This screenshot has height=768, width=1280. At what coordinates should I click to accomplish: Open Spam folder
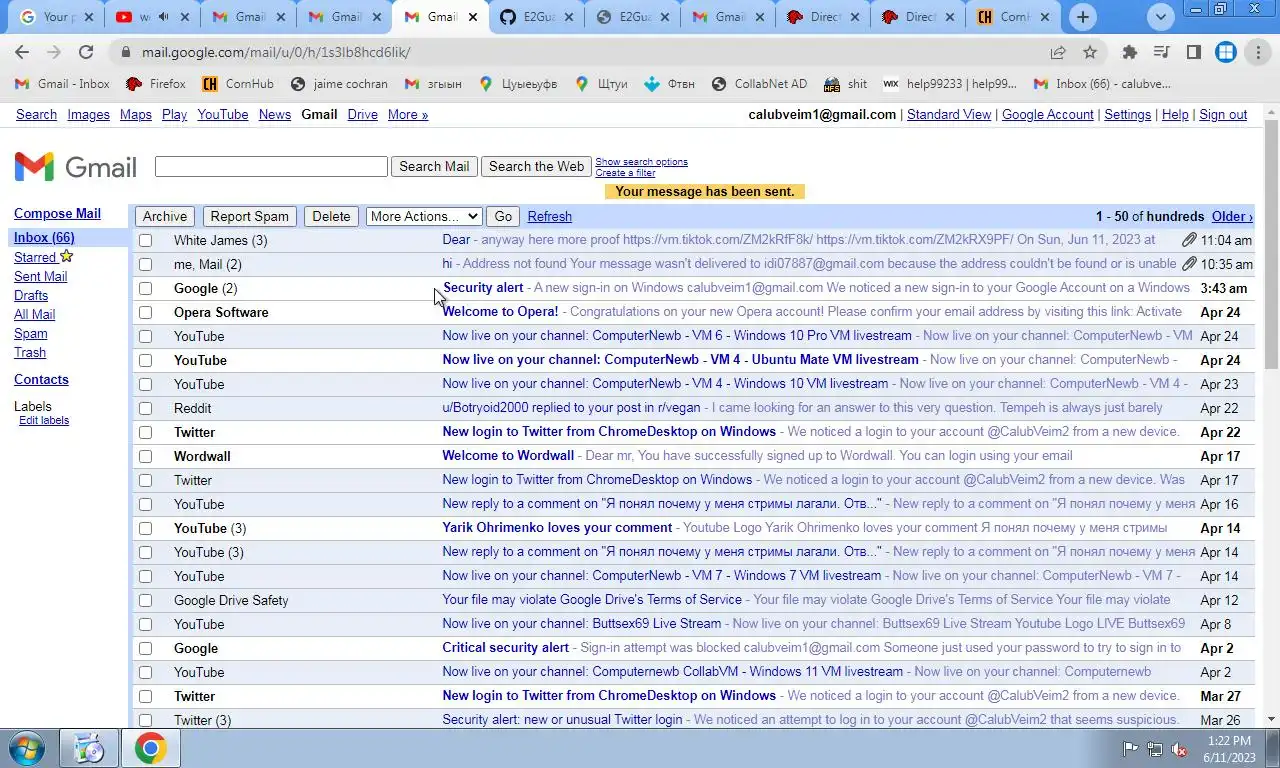pos(31,333)
